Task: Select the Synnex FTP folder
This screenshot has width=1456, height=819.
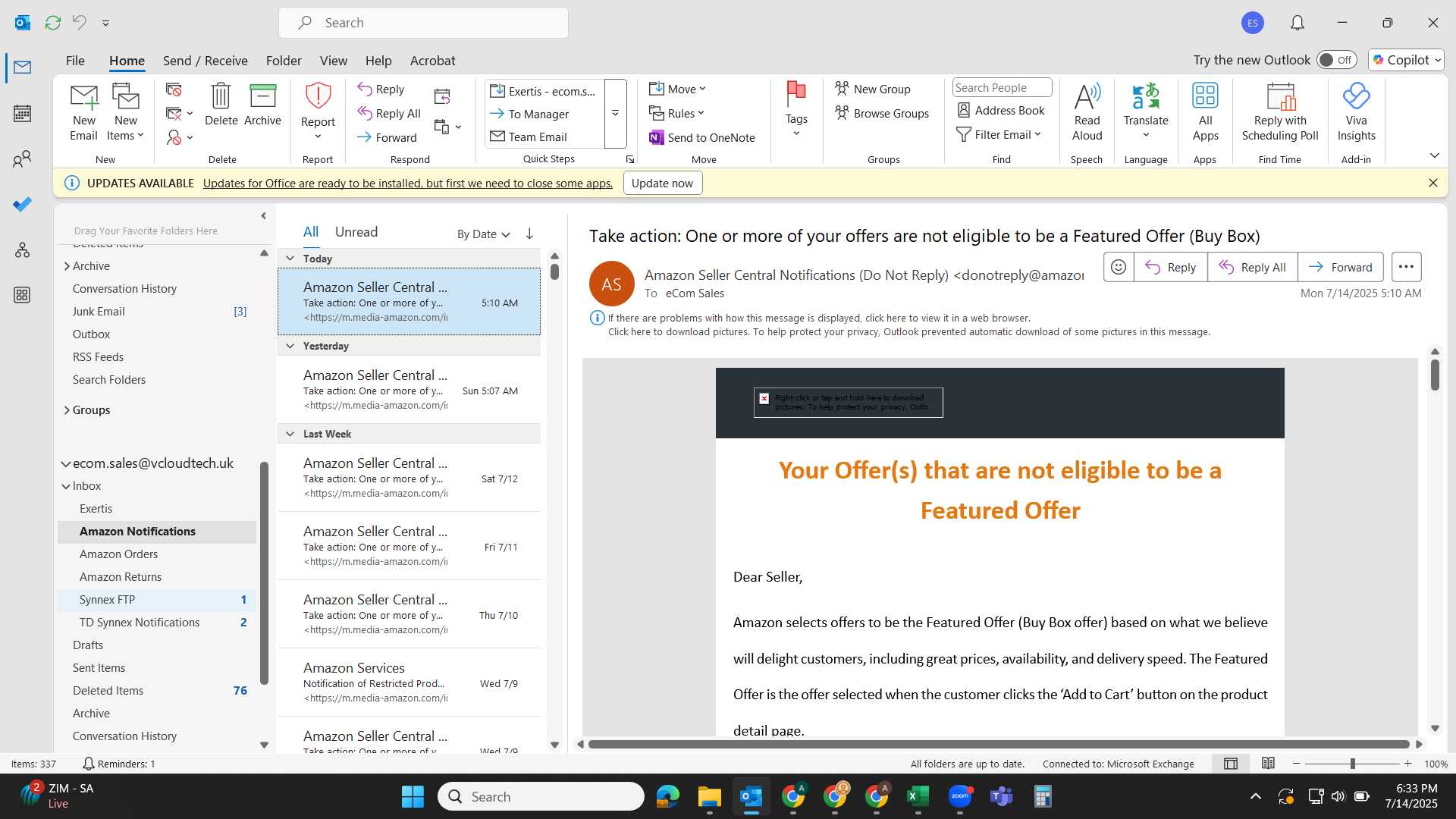Action: pyautogui.click(x=157, y=600)
